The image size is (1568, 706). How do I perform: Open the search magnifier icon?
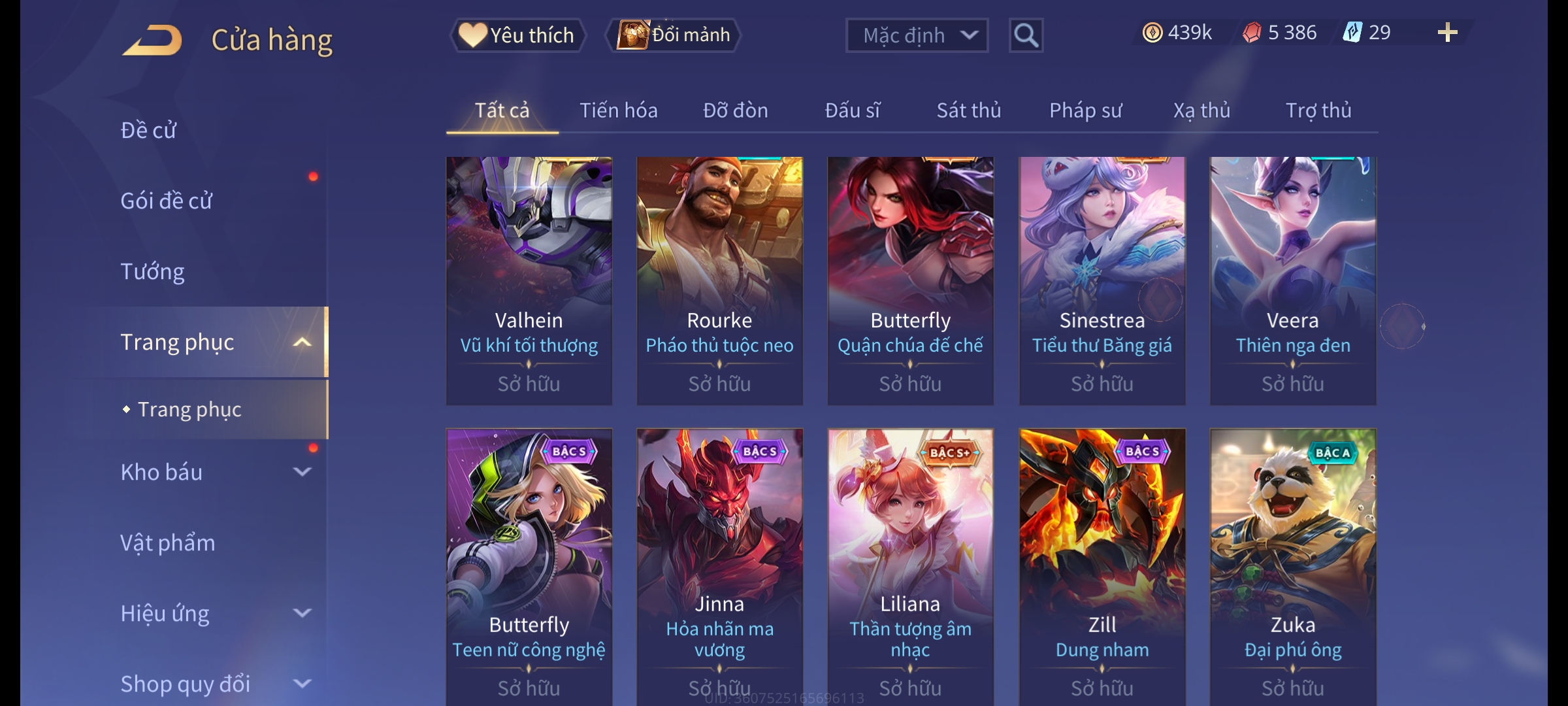pos(1026,35)
